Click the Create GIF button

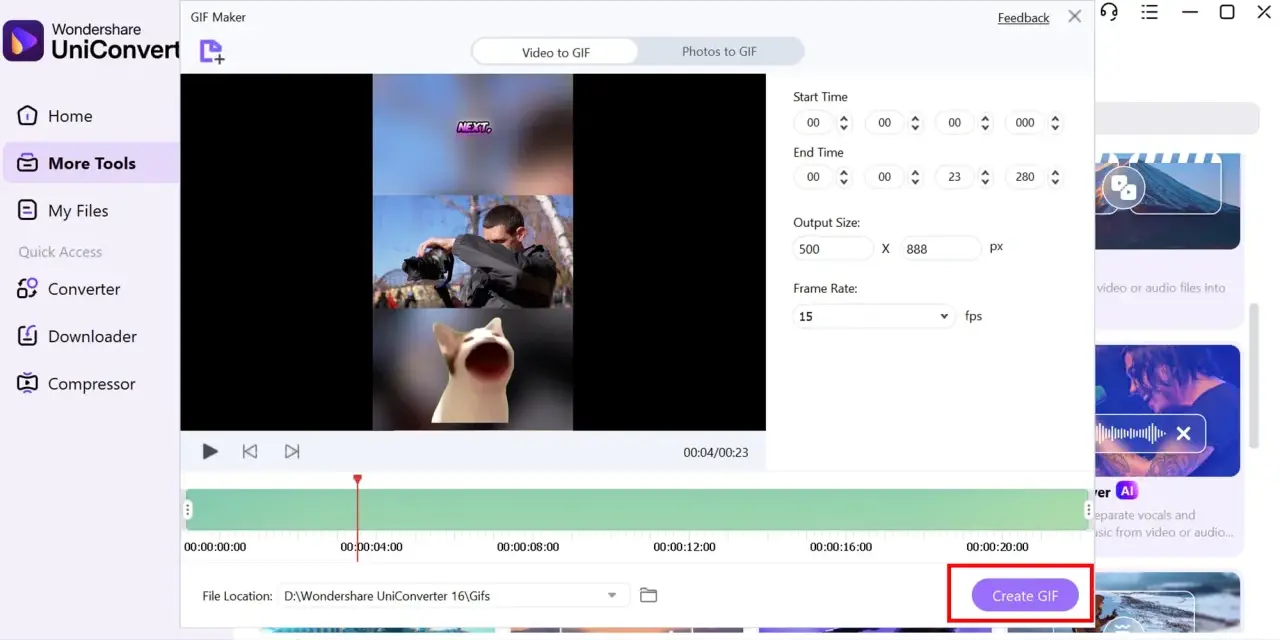point(1025,596)
